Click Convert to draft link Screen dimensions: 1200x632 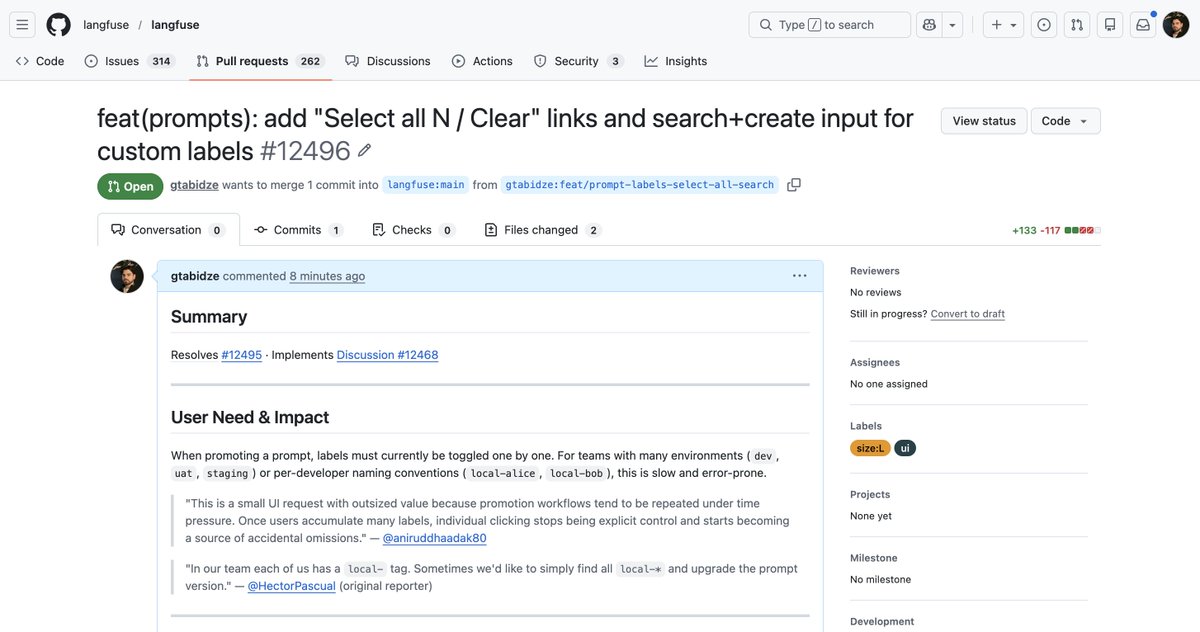point(967,314)
